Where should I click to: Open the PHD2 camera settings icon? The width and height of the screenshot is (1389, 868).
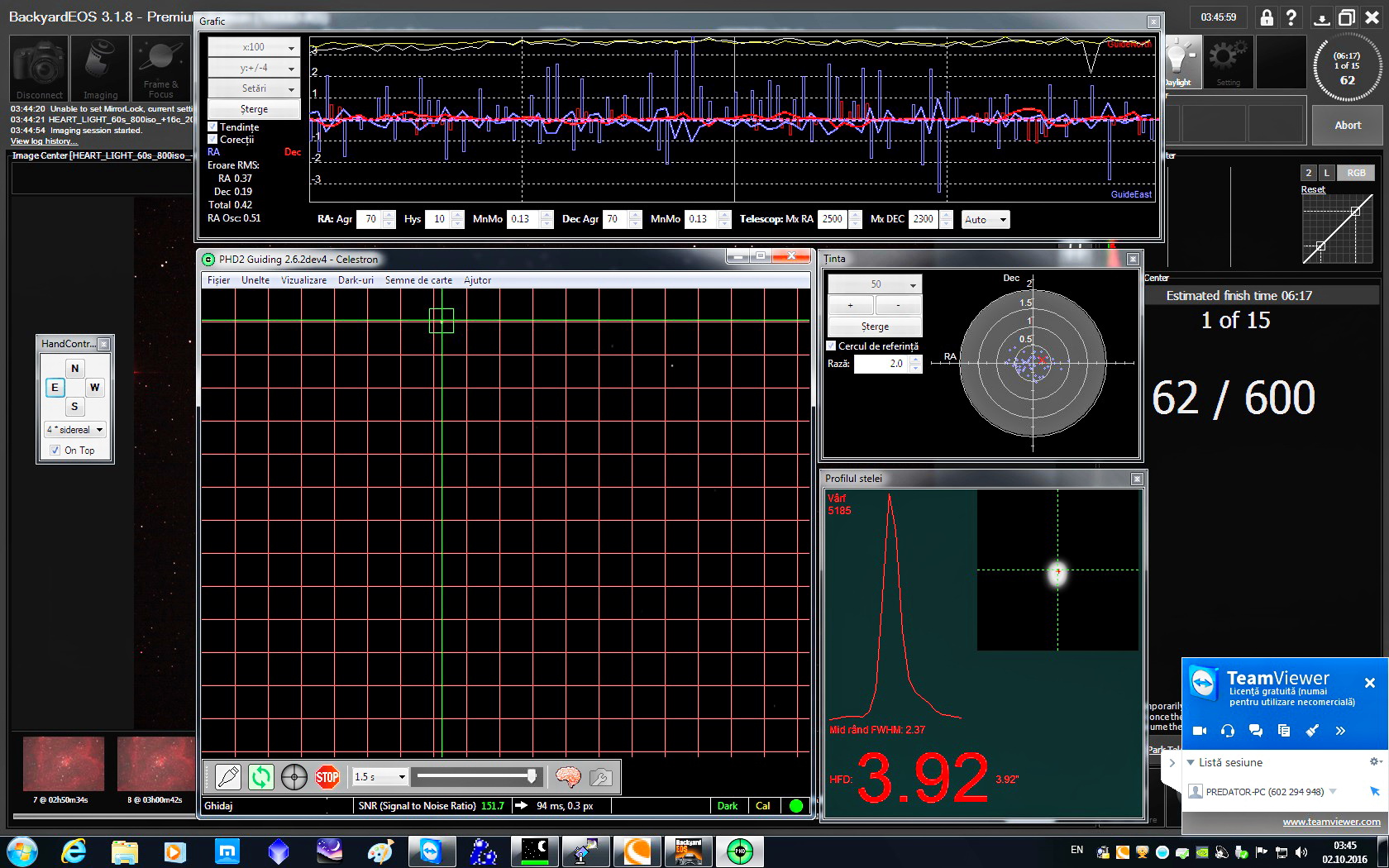tap(601, 777)
